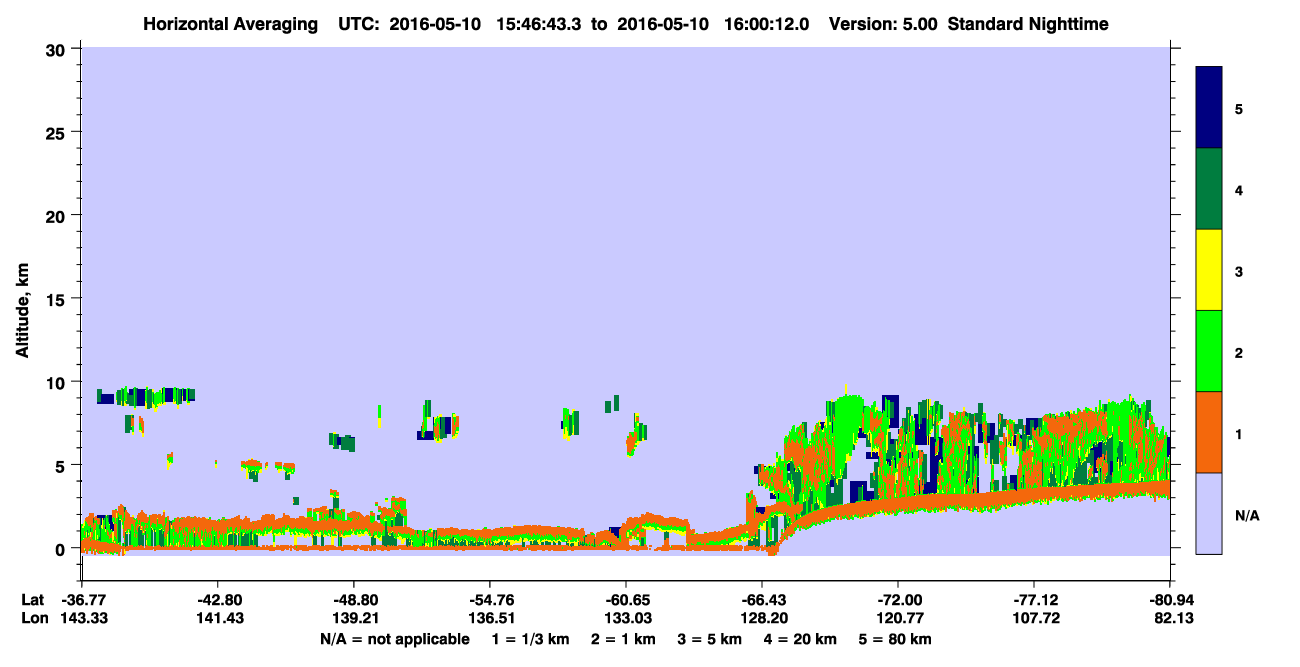The width and height of the screenshot is (1300, 667).
Task: Click longitude value 133.03
Action: pyautogui.click(x=626, y=618)
